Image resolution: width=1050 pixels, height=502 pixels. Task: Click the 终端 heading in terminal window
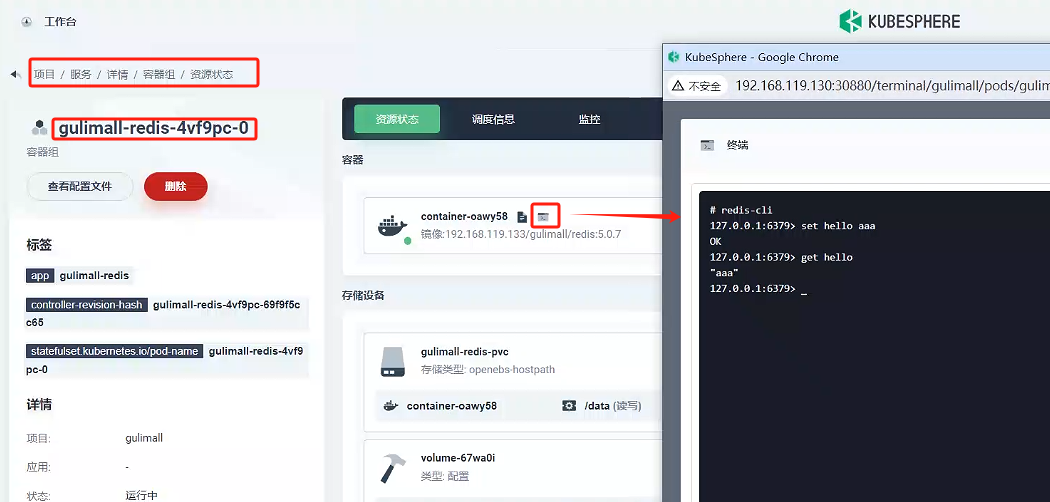[737, 145]
